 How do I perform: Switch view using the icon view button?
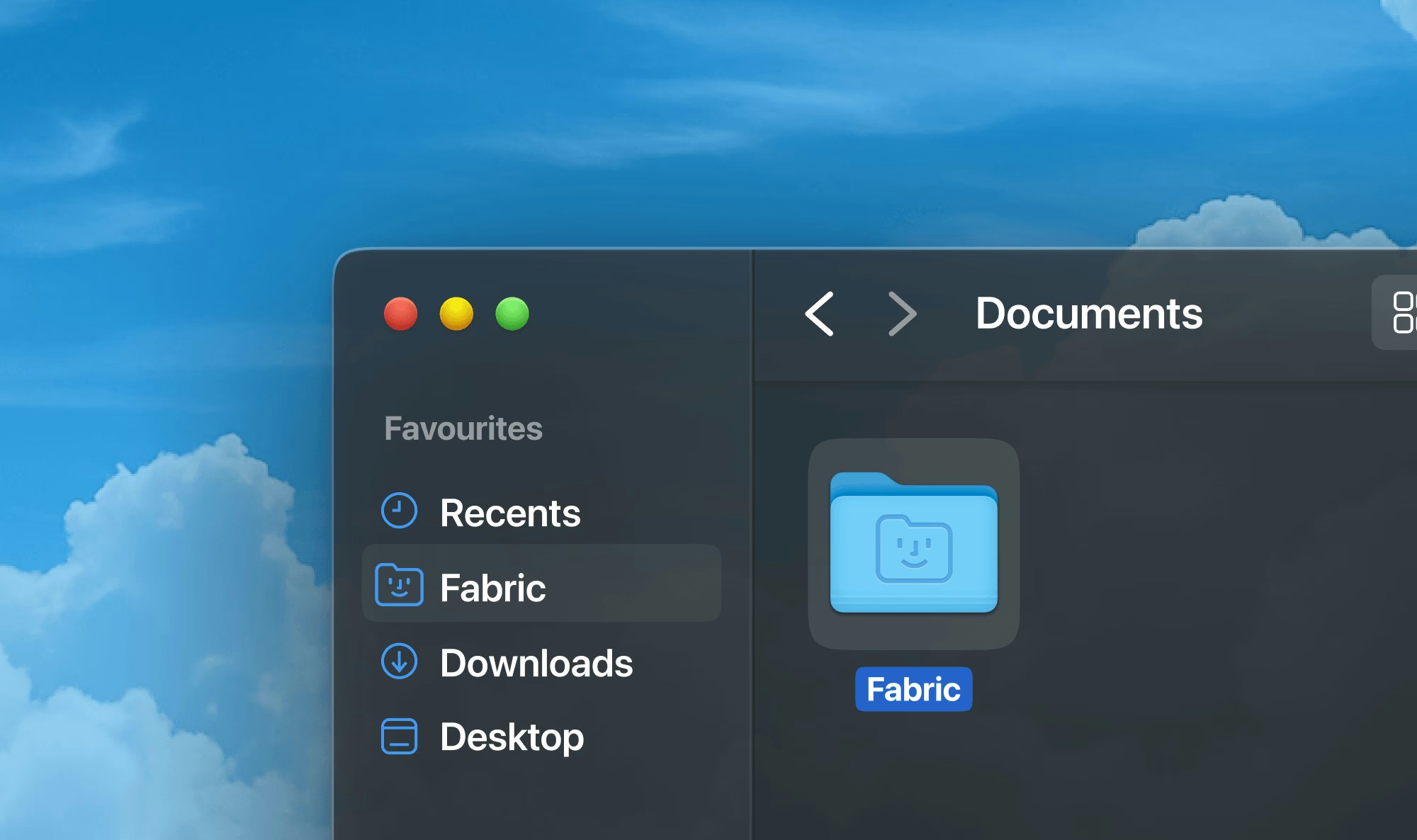[1403, 312]
